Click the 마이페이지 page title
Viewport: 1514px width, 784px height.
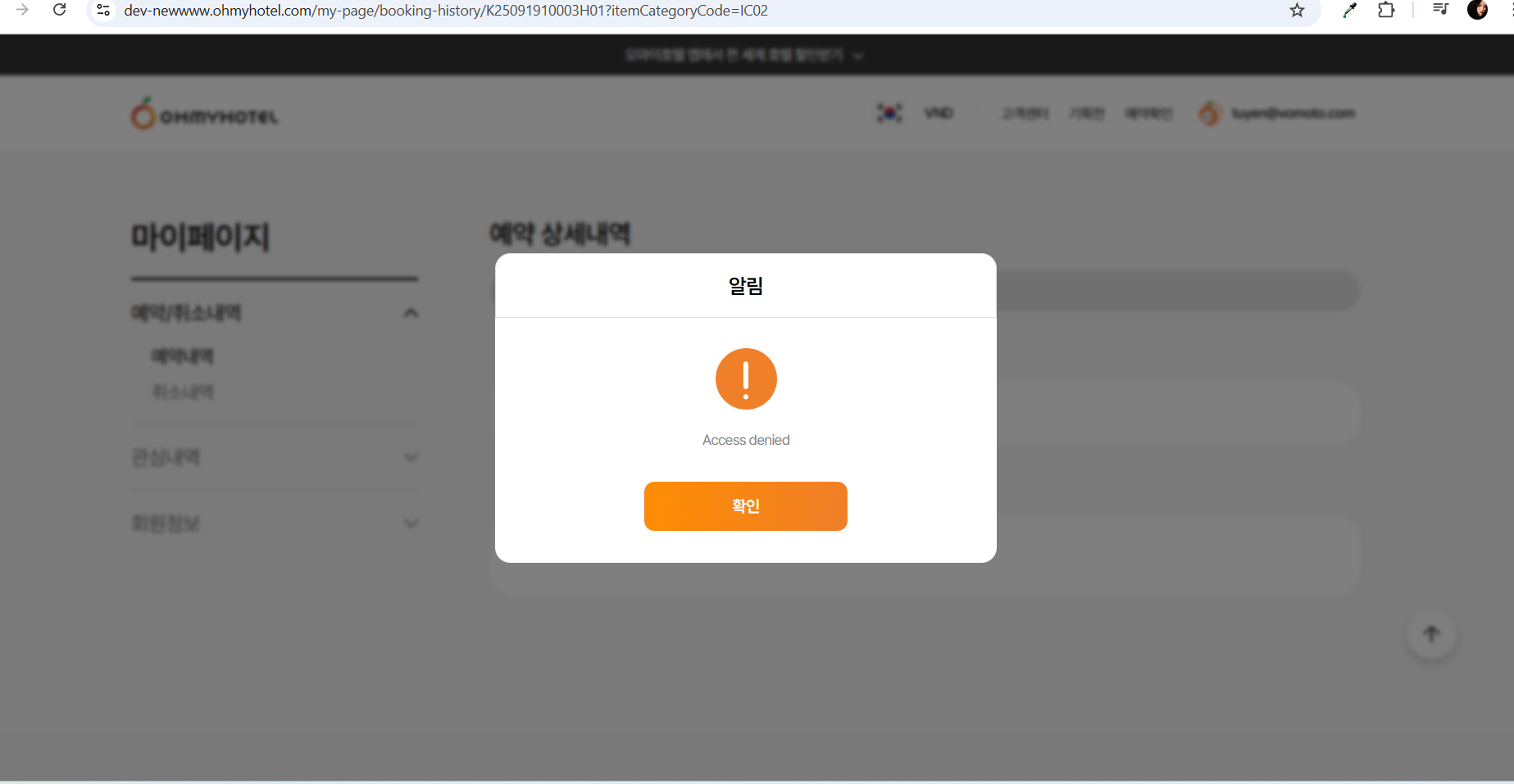[x=201, y=237]
